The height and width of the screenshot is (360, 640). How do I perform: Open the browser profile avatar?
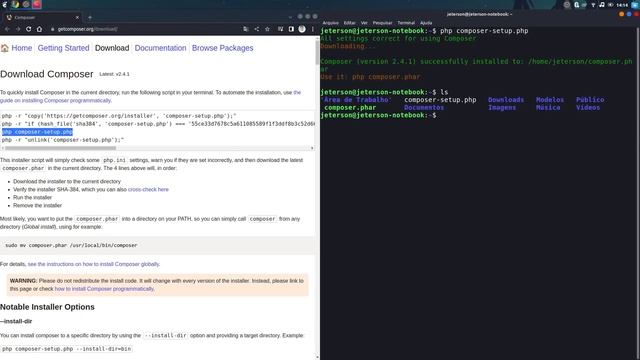click(302, 29)
